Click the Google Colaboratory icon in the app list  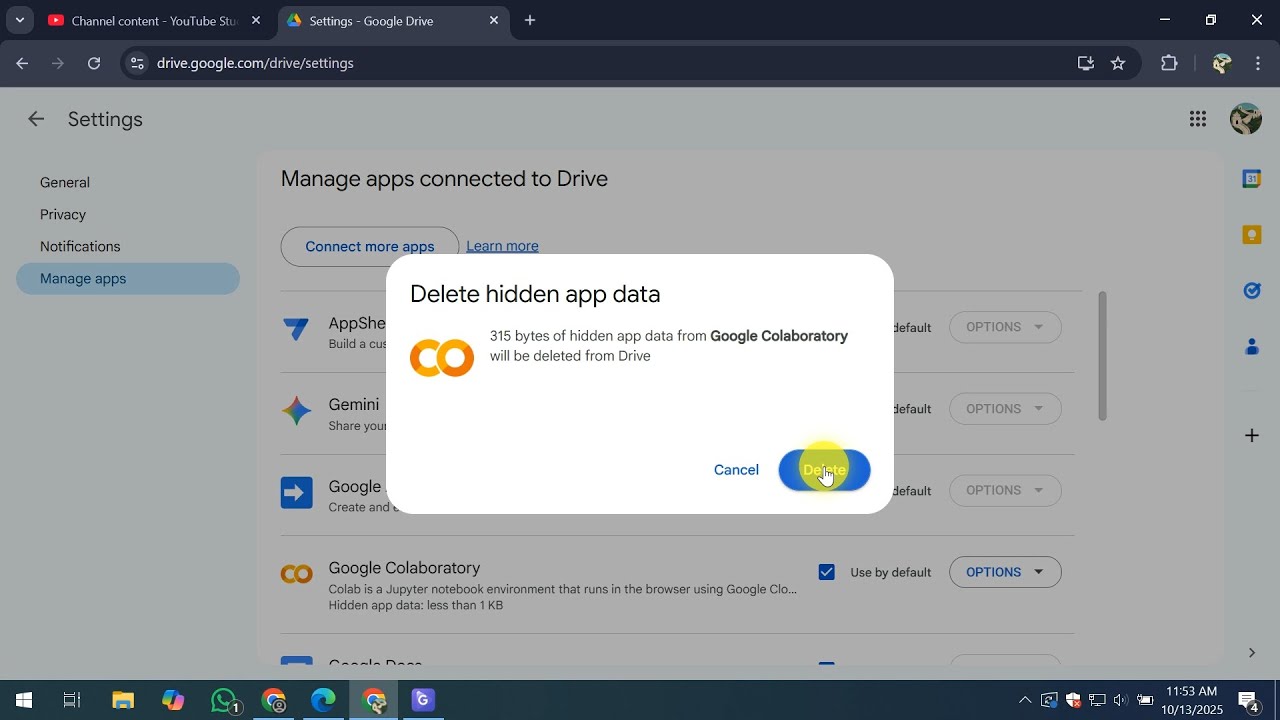(x=296, y=574)
